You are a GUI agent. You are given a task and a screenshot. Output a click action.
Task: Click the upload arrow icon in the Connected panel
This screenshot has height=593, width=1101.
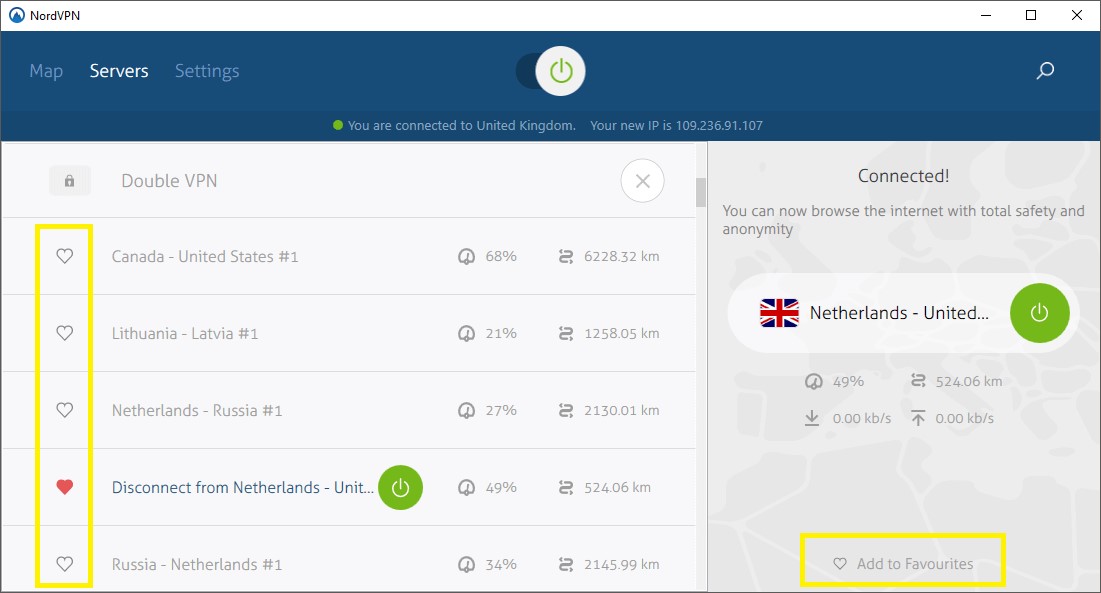pyautogui.click(x=918, y=418)
